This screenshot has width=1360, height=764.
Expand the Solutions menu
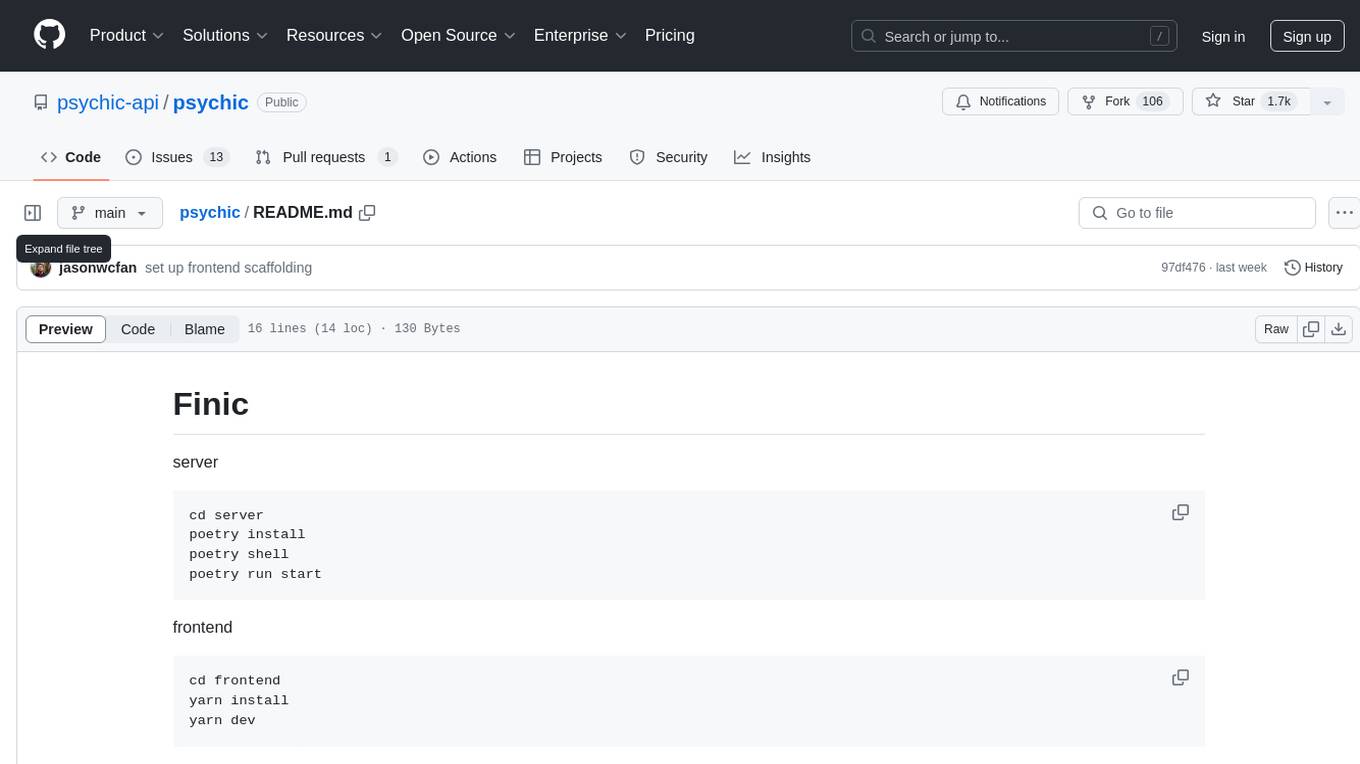[225, 35]
